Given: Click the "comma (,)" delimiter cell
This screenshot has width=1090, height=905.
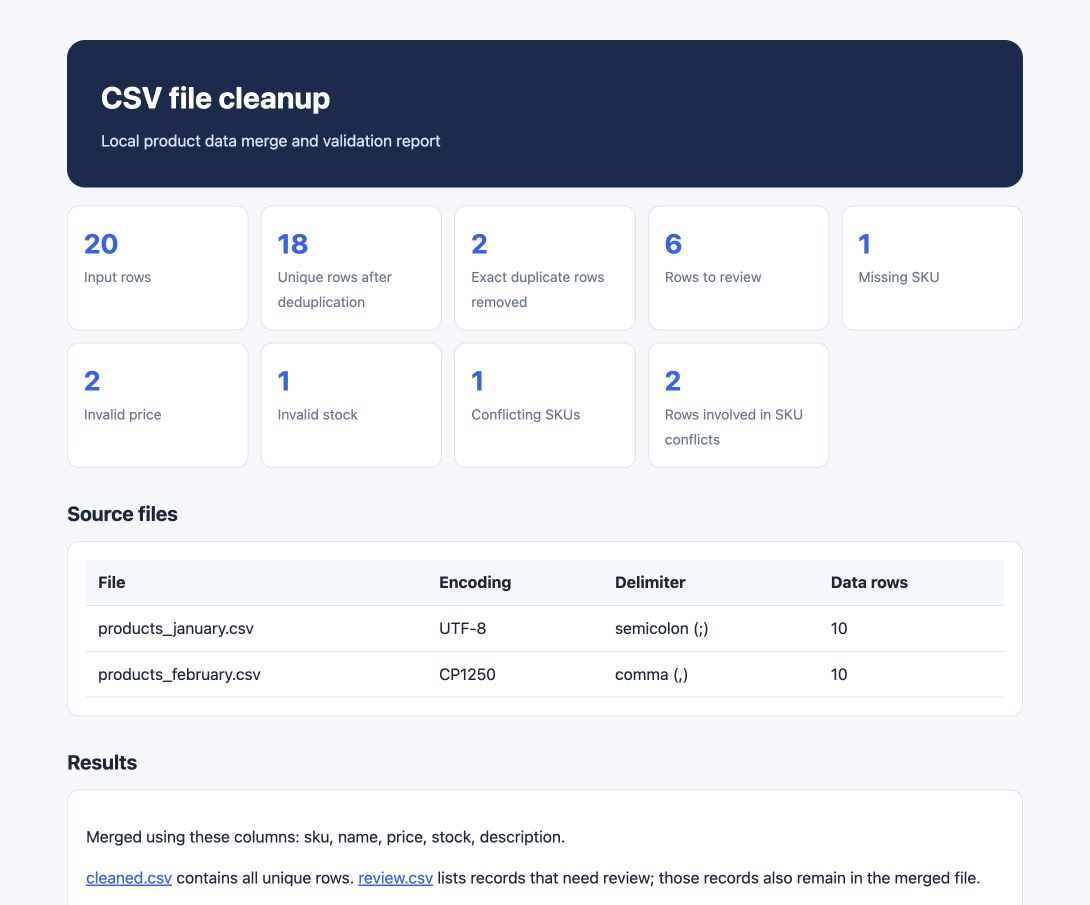Looking at the screenshot, I should pyautogui.click(x=651, y=675).
